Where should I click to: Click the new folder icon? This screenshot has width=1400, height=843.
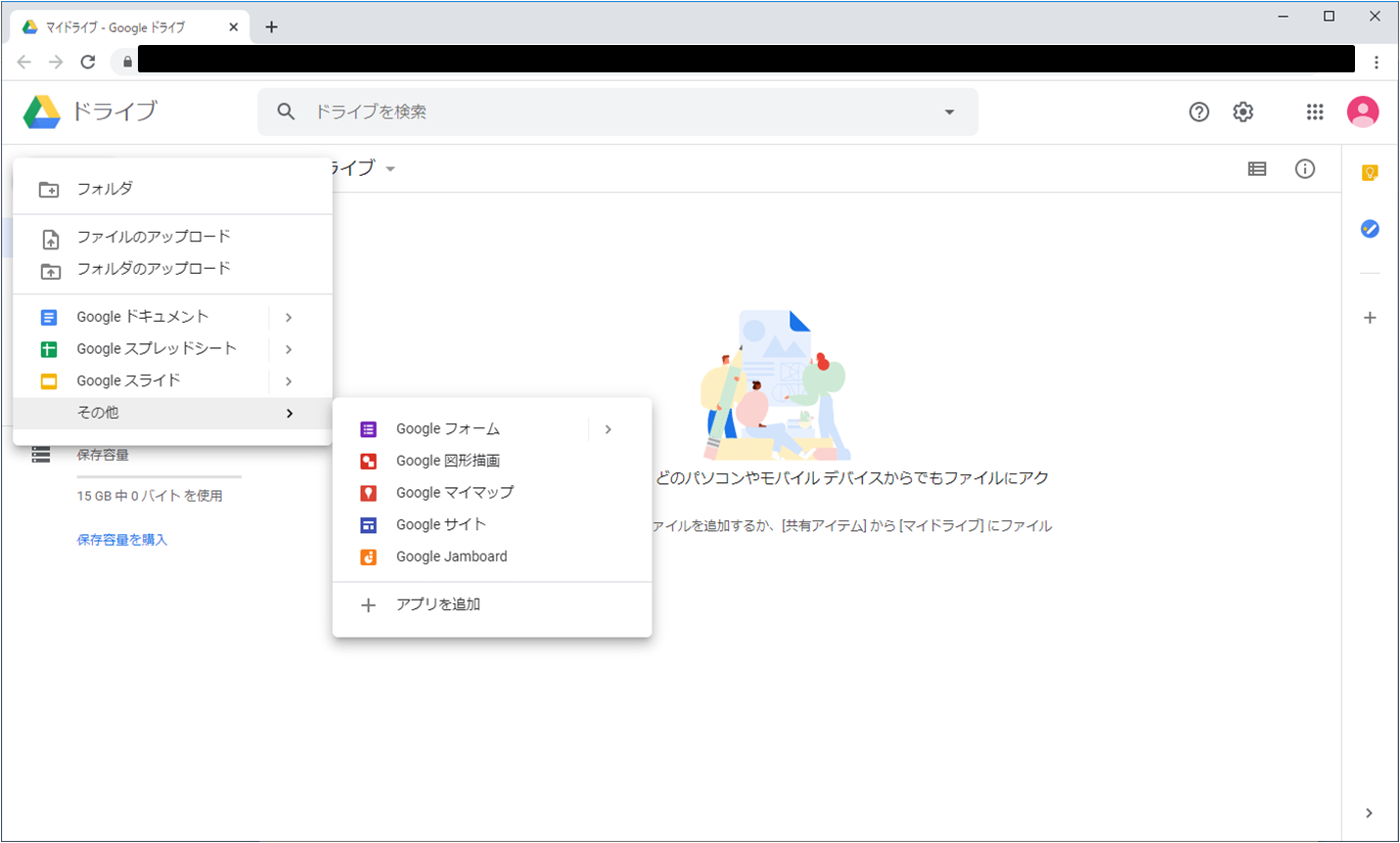tap(49, 190)
